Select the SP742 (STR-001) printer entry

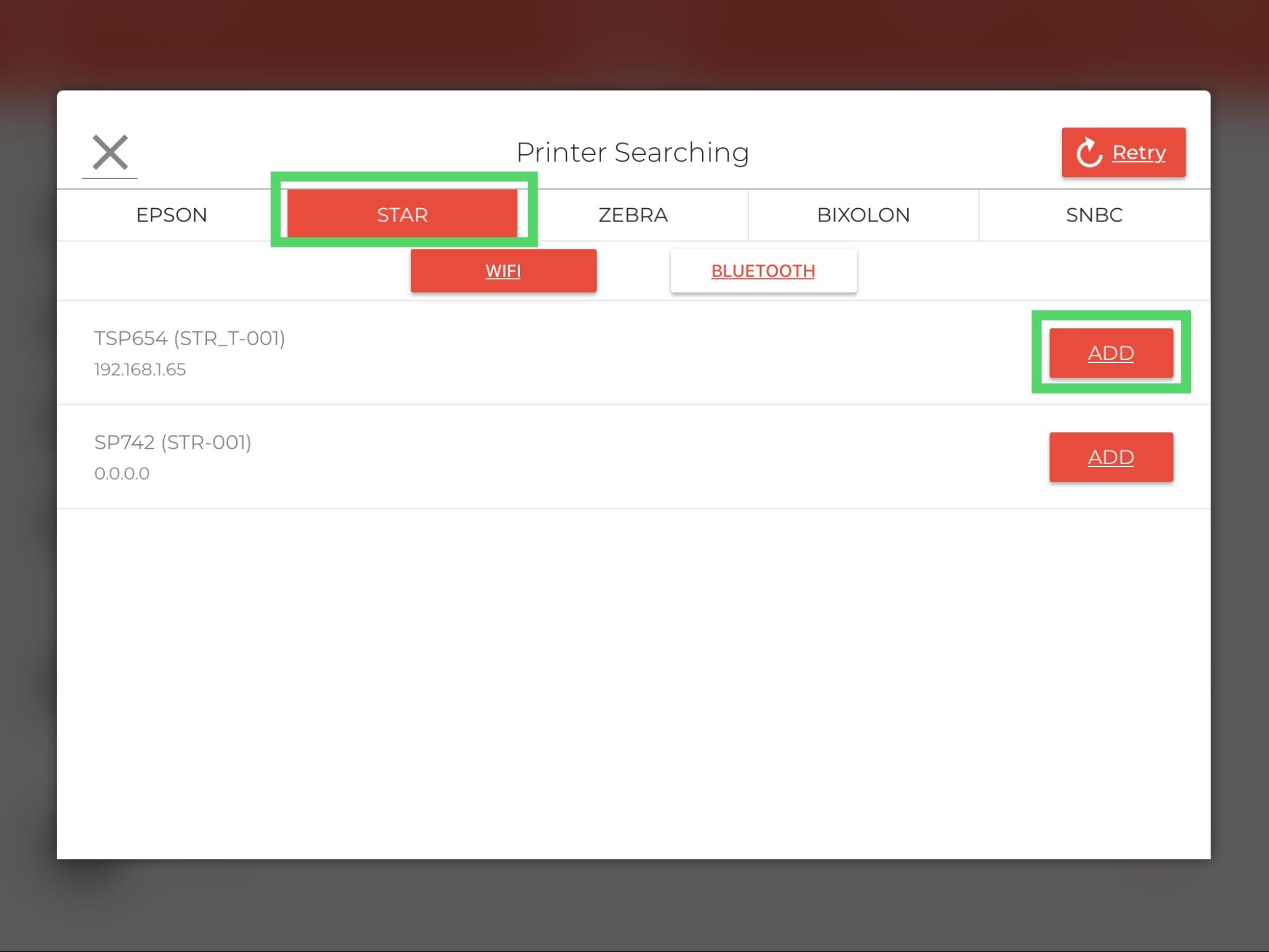(173, 442)
